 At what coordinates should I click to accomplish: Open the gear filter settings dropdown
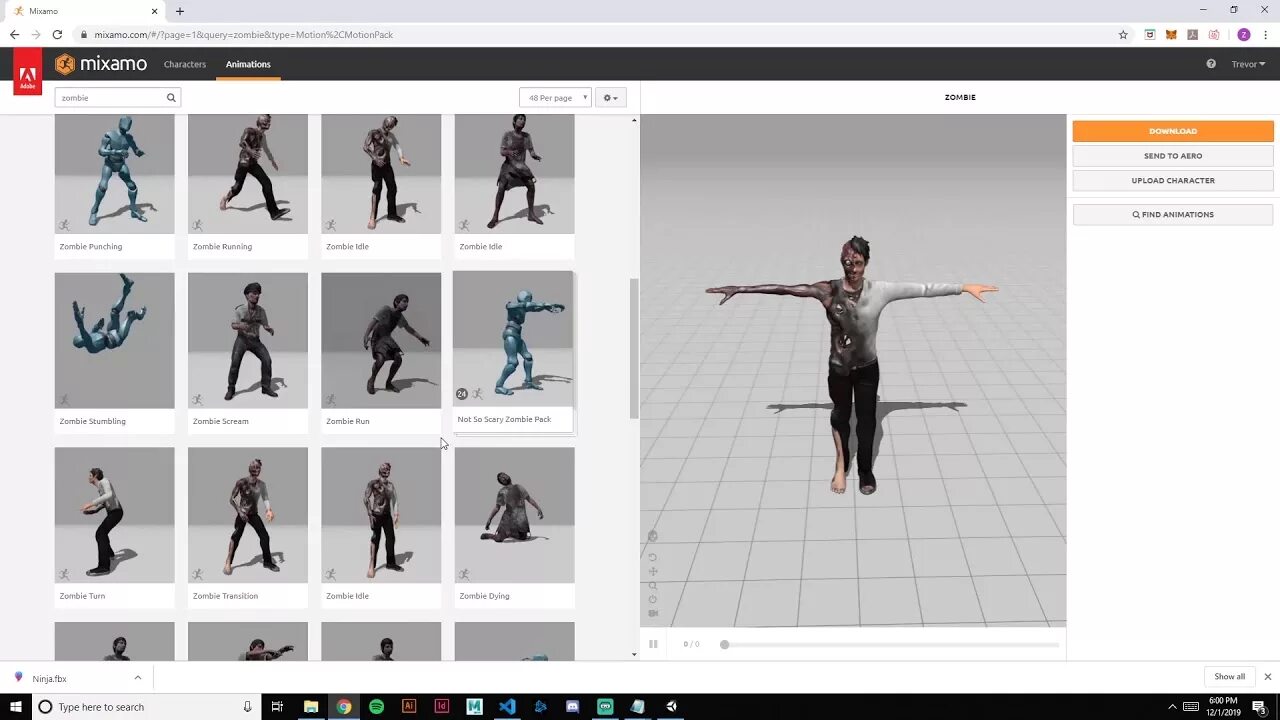click(610, 98)
